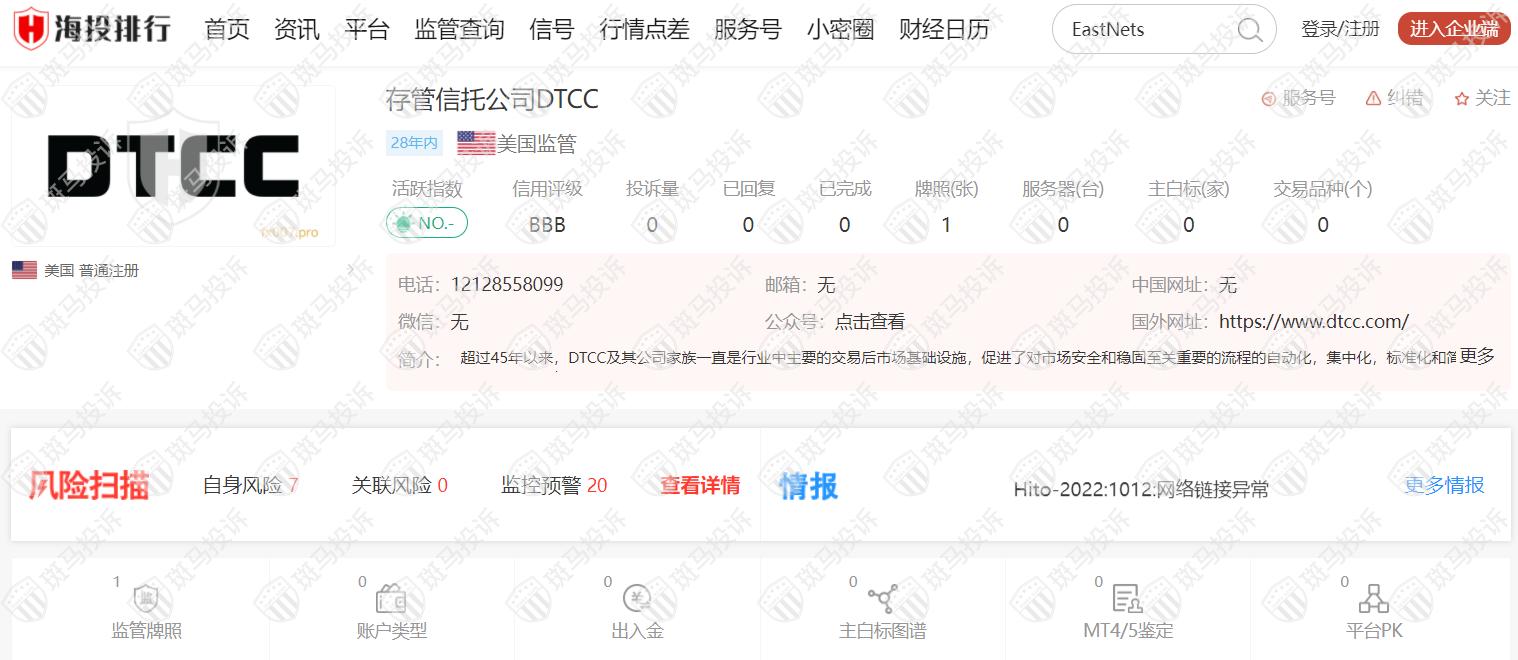Click 更多情报 link
The width and height of the screenshot is (1518, 660).
(x=1444, y=486)
